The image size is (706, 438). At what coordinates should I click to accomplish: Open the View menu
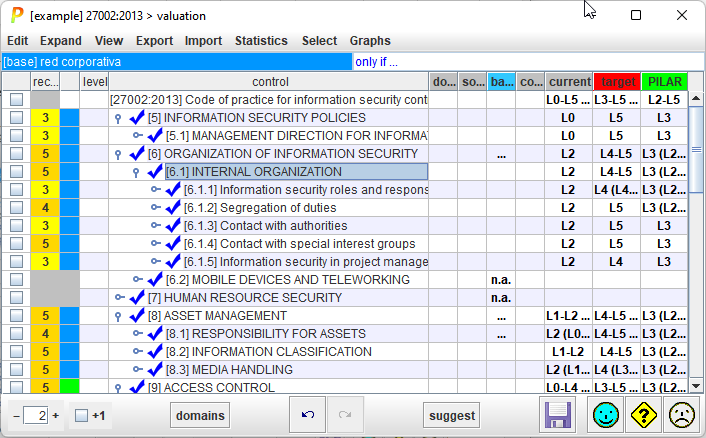click(x=109, y=41)
